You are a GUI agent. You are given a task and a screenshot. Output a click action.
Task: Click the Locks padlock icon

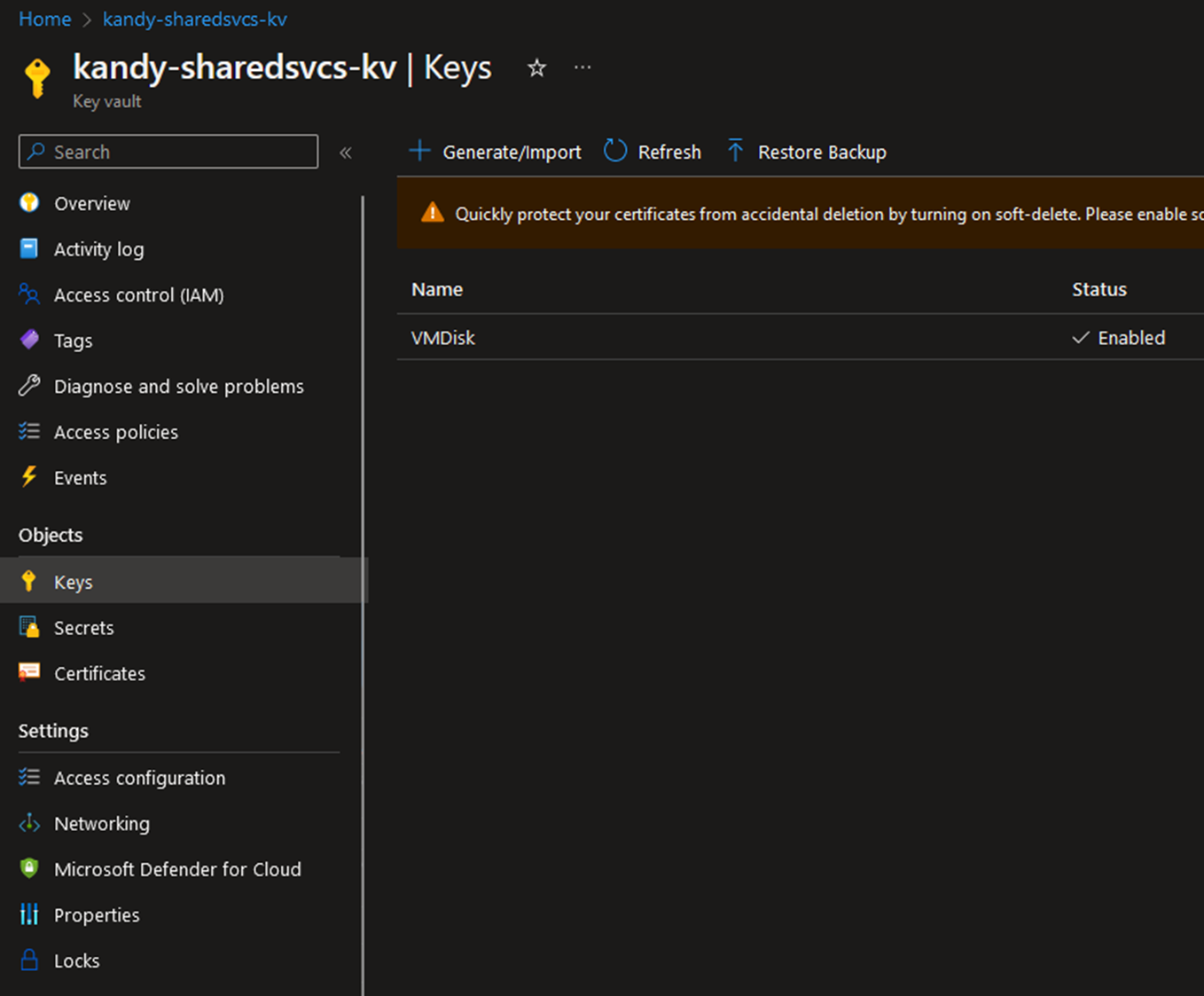pos(29,960)
